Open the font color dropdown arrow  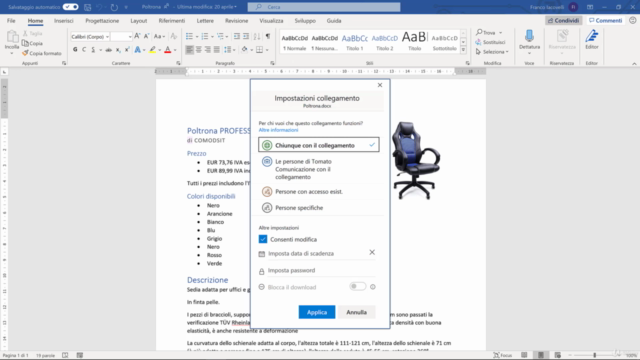175,50
